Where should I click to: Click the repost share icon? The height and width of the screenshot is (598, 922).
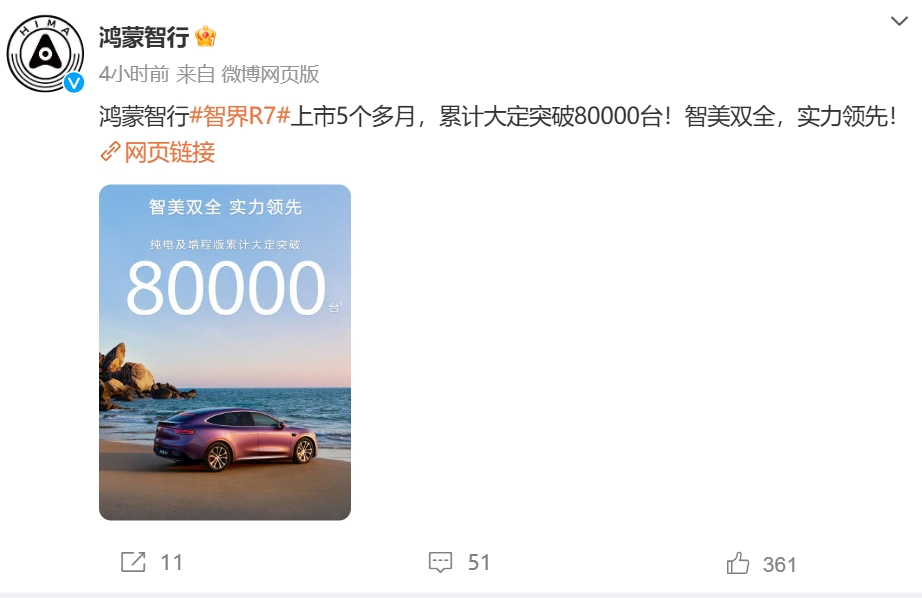pyautogui.click(x=133, y=562)
